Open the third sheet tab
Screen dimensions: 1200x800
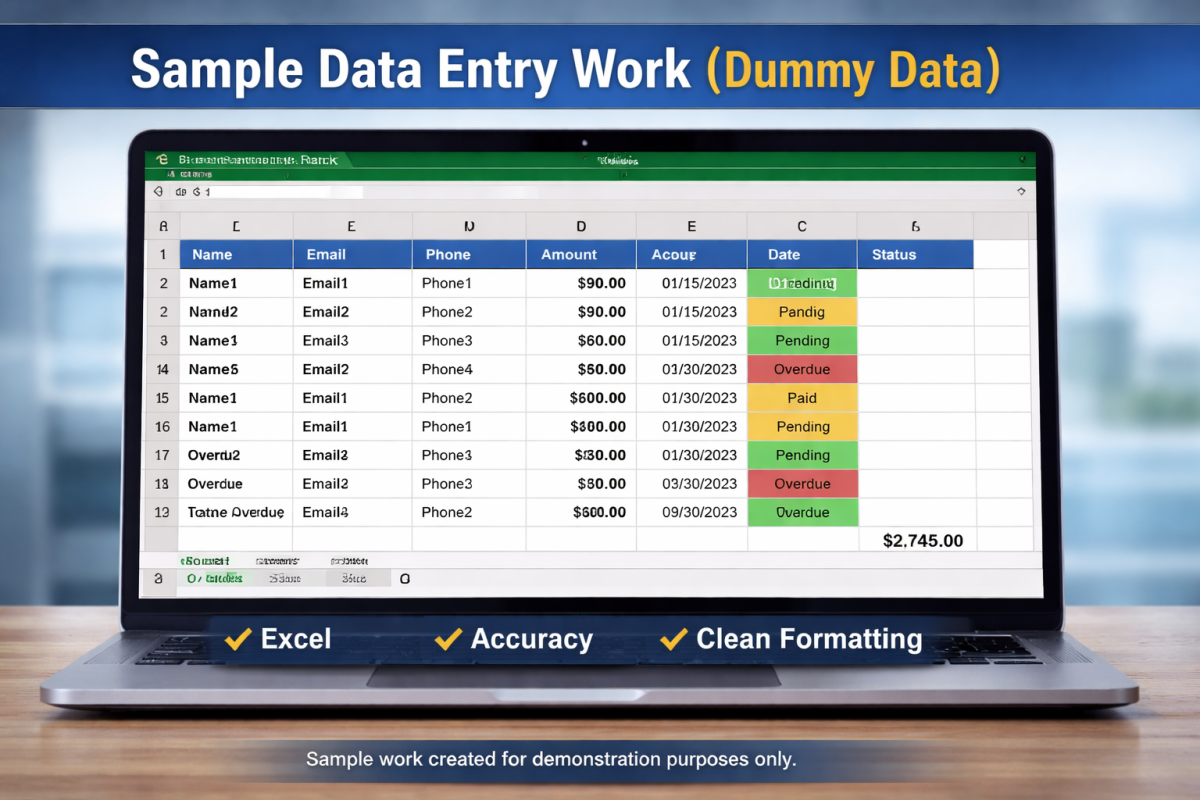click(x=354, y=578)
